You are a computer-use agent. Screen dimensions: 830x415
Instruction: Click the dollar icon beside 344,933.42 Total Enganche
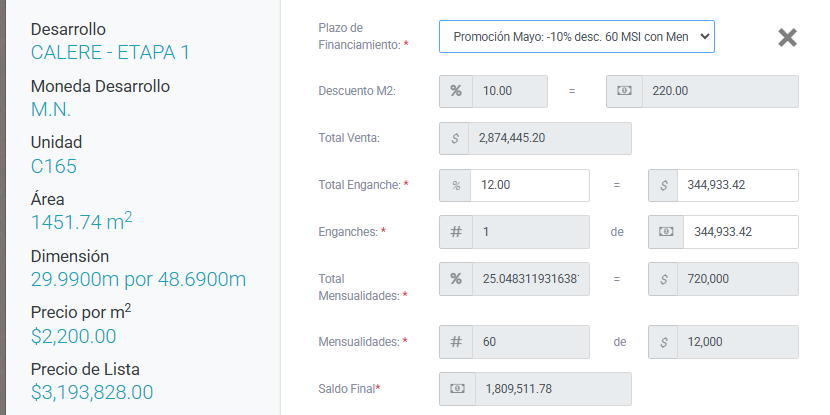(663, 185)
